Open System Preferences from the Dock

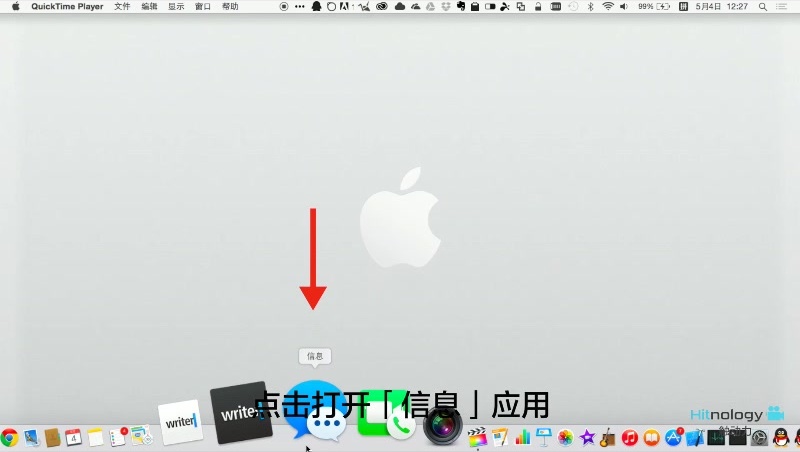pyautogui.click(x=759, y=438)
